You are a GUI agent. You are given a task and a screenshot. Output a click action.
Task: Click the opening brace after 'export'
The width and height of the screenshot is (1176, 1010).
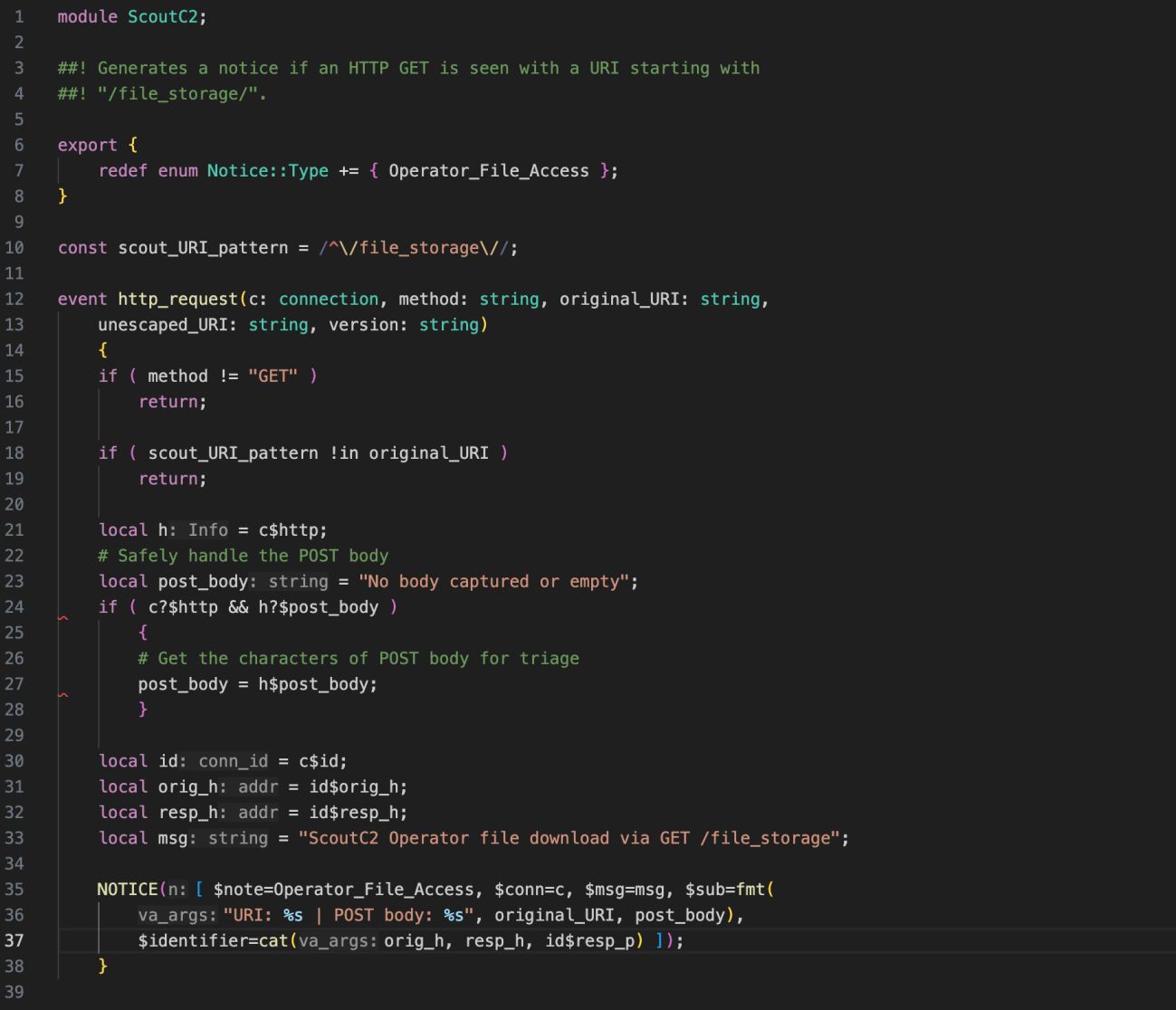click(133, 145)
